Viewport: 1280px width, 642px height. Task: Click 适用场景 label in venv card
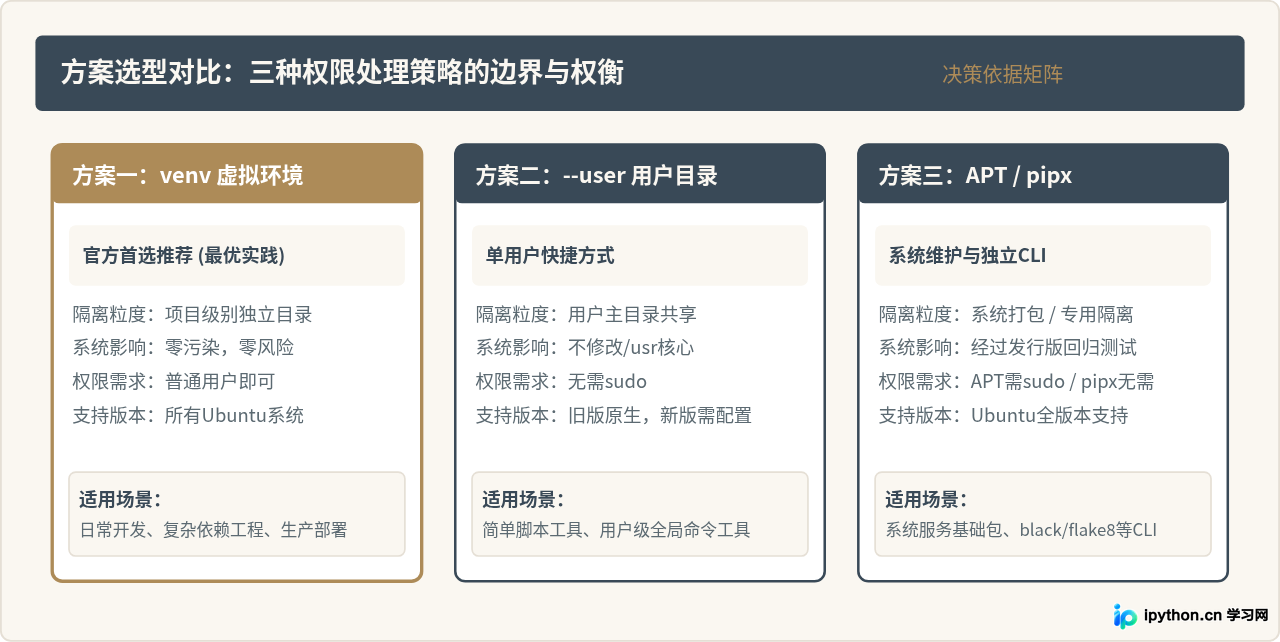point(120,500)
